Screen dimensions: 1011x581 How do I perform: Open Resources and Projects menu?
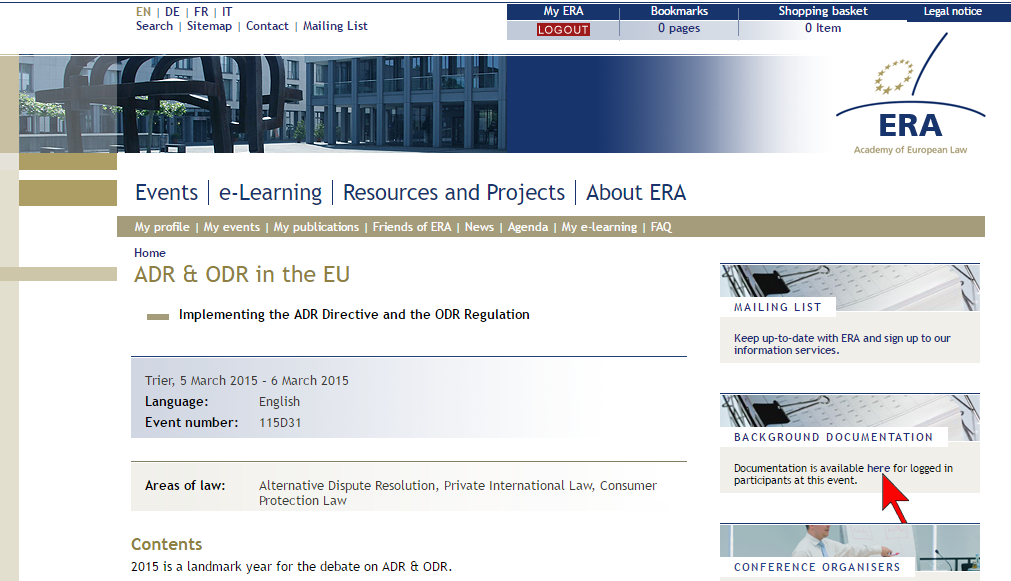click(x=454, y=193)
